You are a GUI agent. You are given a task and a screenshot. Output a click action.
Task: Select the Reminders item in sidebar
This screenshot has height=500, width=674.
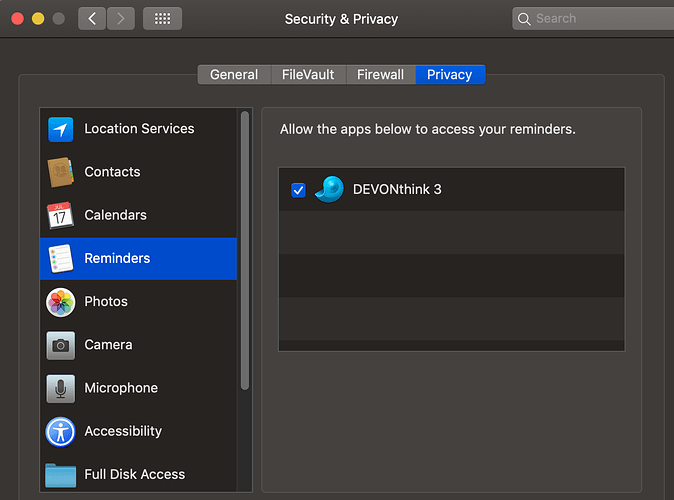click(x=138, y=258)
